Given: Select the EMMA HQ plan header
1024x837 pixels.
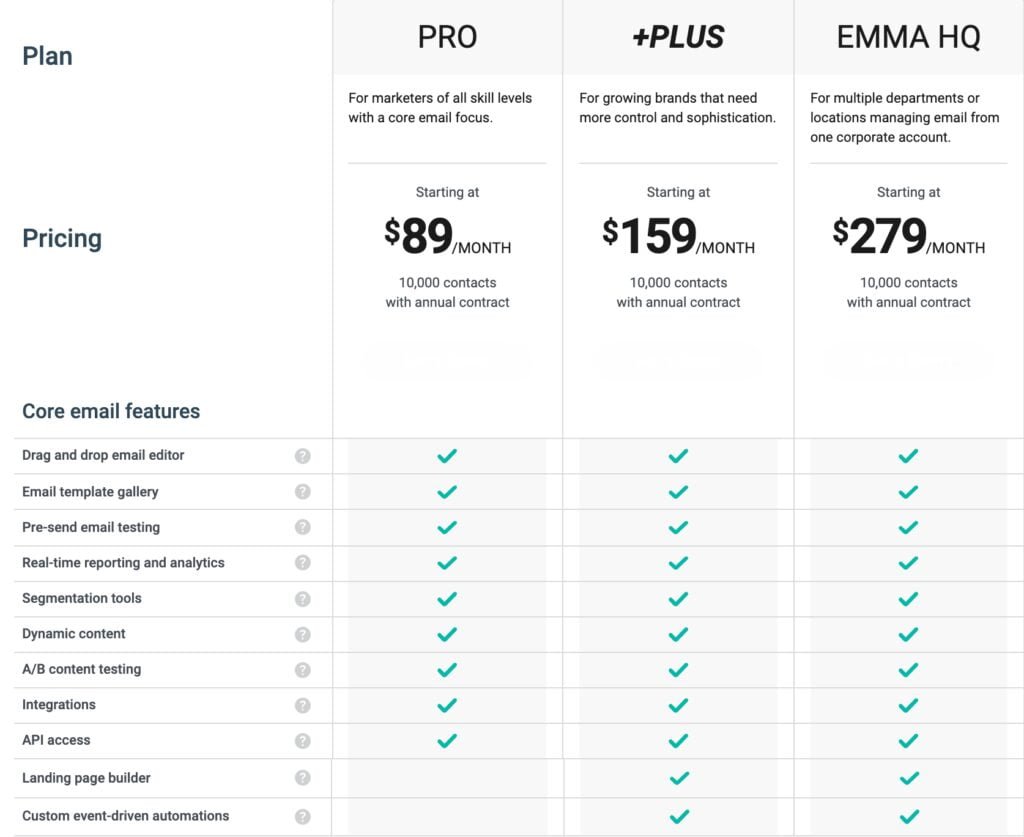Looking at the screenshot, I should tap(908, 38).
